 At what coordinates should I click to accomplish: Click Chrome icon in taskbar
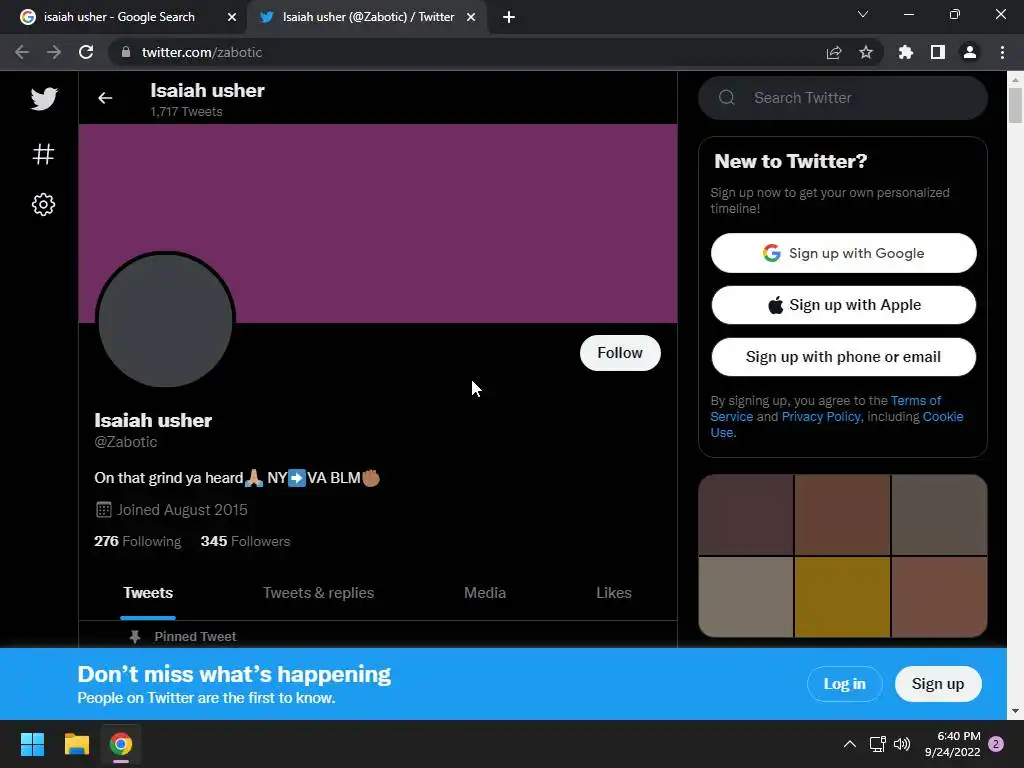point(121,744)
